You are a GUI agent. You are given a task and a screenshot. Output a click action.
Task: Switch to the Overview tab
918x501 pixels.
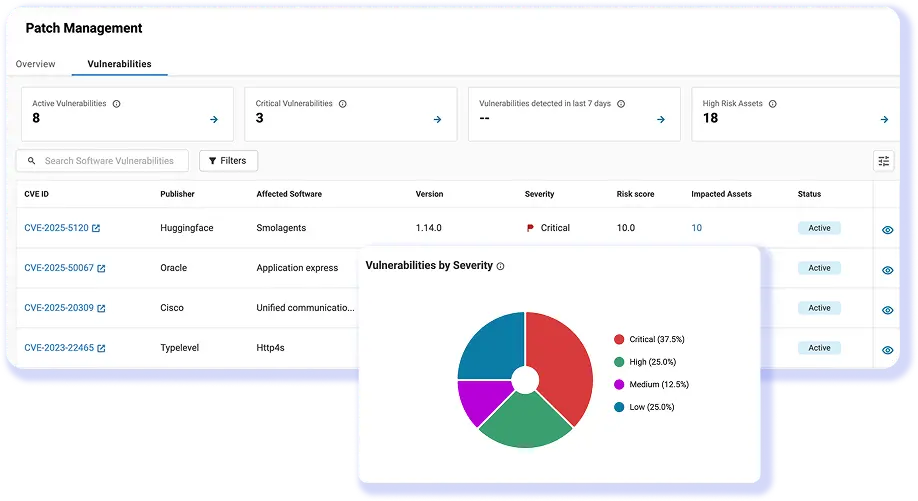(35, 64)
